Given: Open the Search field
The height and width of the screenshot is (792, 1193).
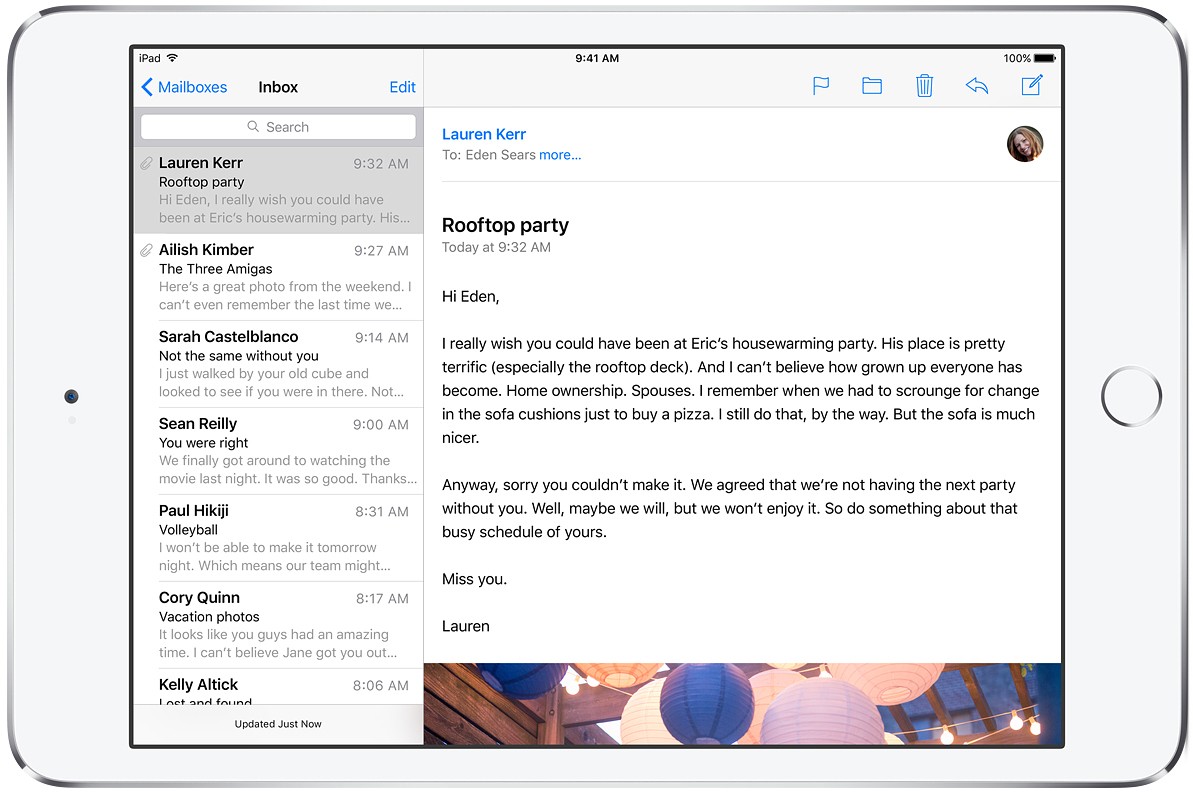Looking at the screenshot, I should [278, 127].
